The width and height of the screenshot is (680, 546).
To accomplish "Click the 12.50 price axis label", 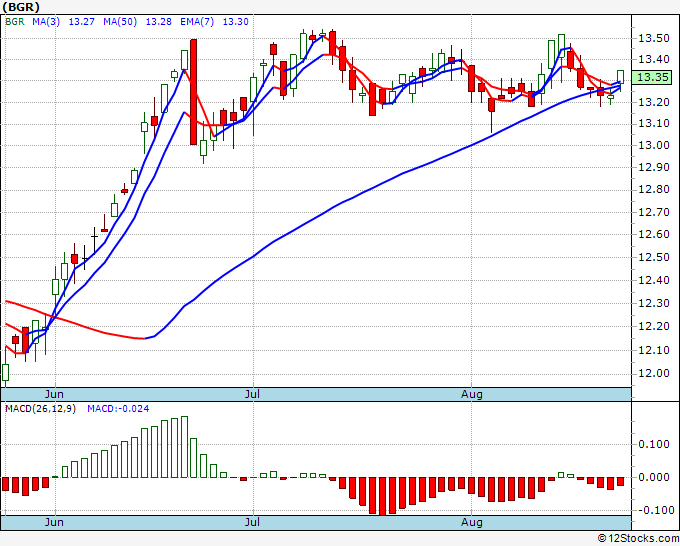I will (x=654, y=257).
